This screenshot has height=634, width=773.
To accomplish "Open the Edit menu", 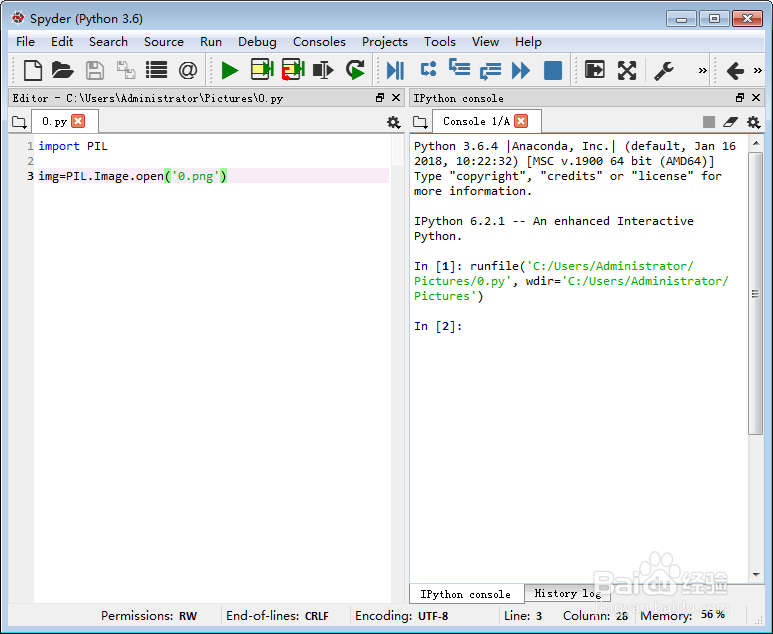I will (x=62, y=42).
